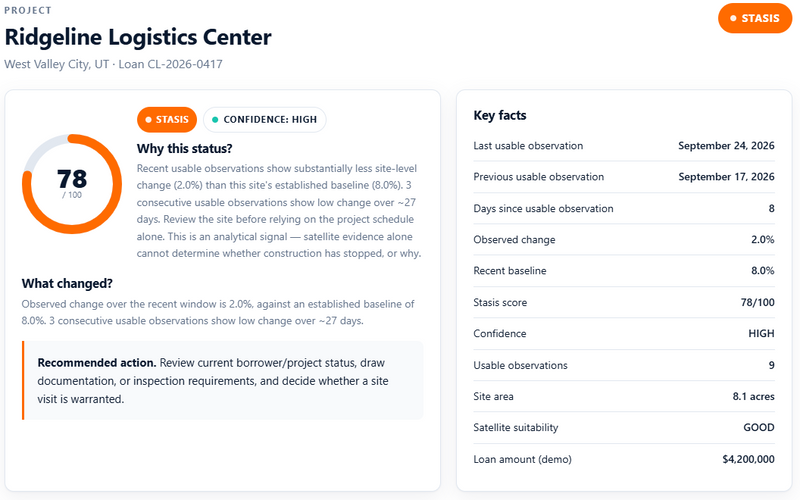
Task: Click the circular stasis score gauge
Action: 72,184
